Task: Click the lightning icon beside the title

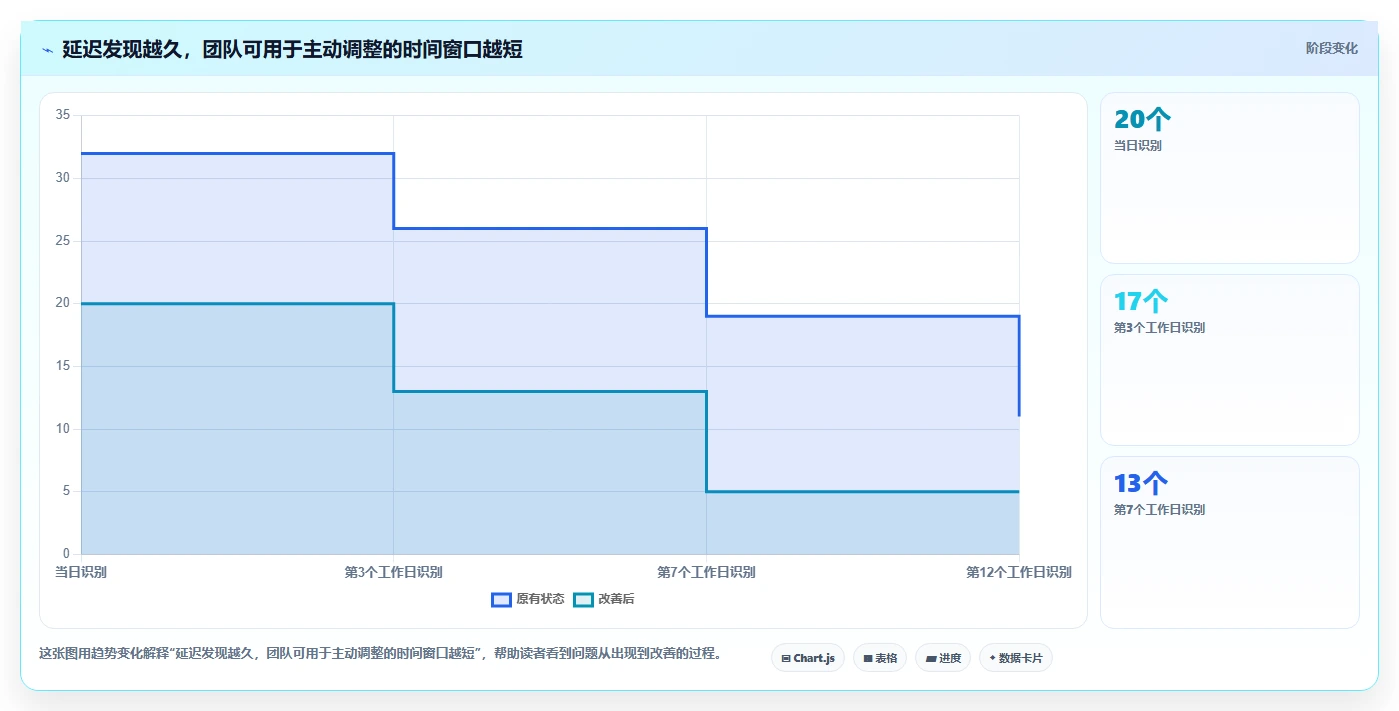Action: [x=47, y=50]
